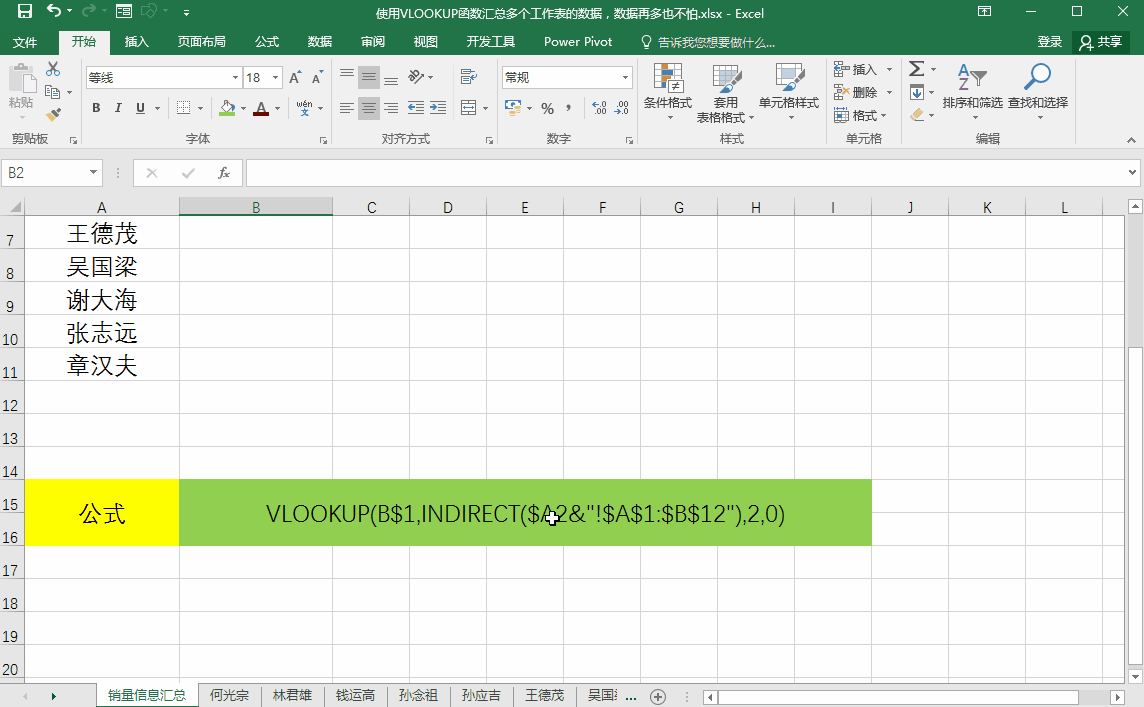Click the 共享 share button

(x=1101, y=42)
